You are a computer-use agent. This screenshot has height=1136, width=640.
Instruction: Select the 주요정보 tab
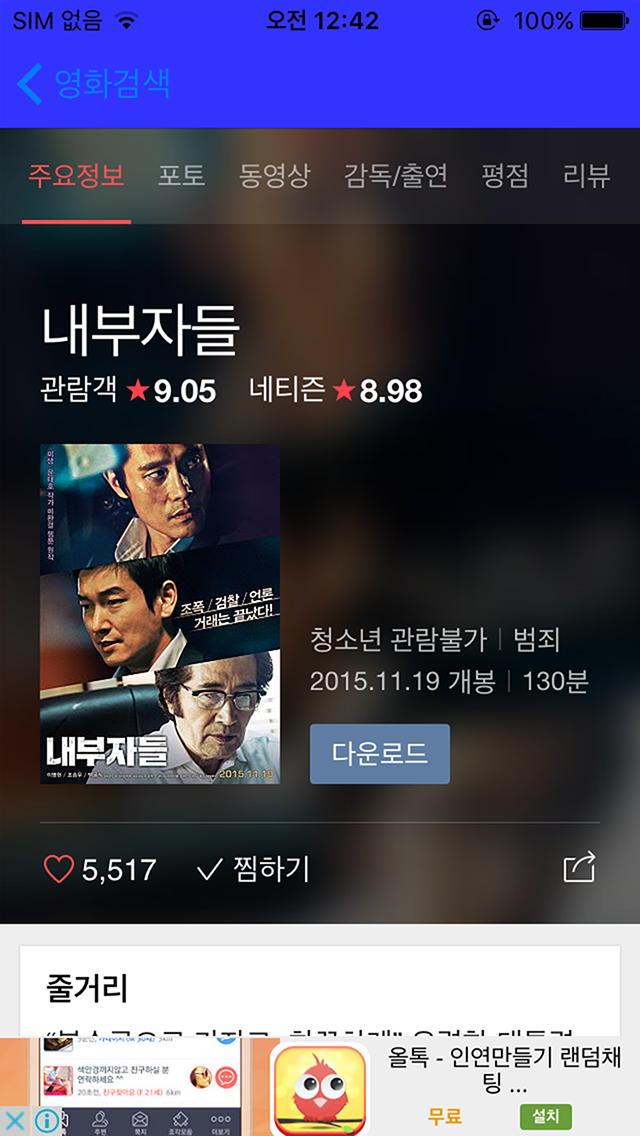coord(76,176)
